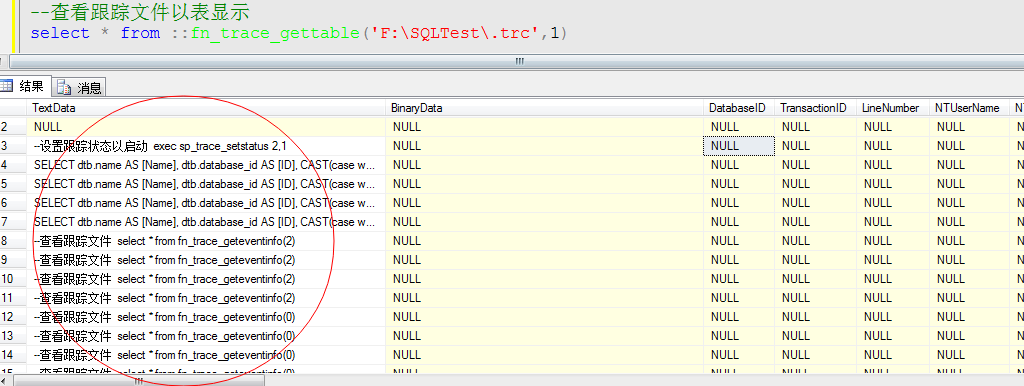Click the LineNumber NULL cell in row 13
1024x386 pixels.
893,336
